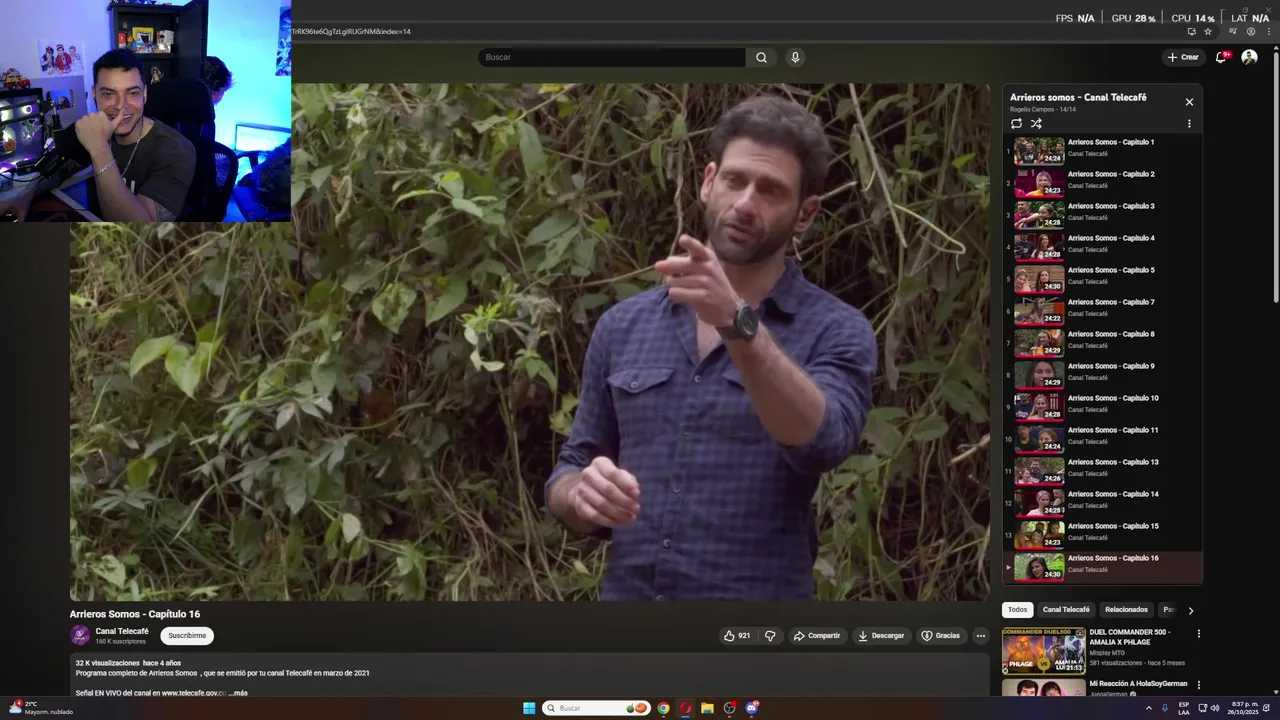Like the video with 921 likes

[737, 635]
